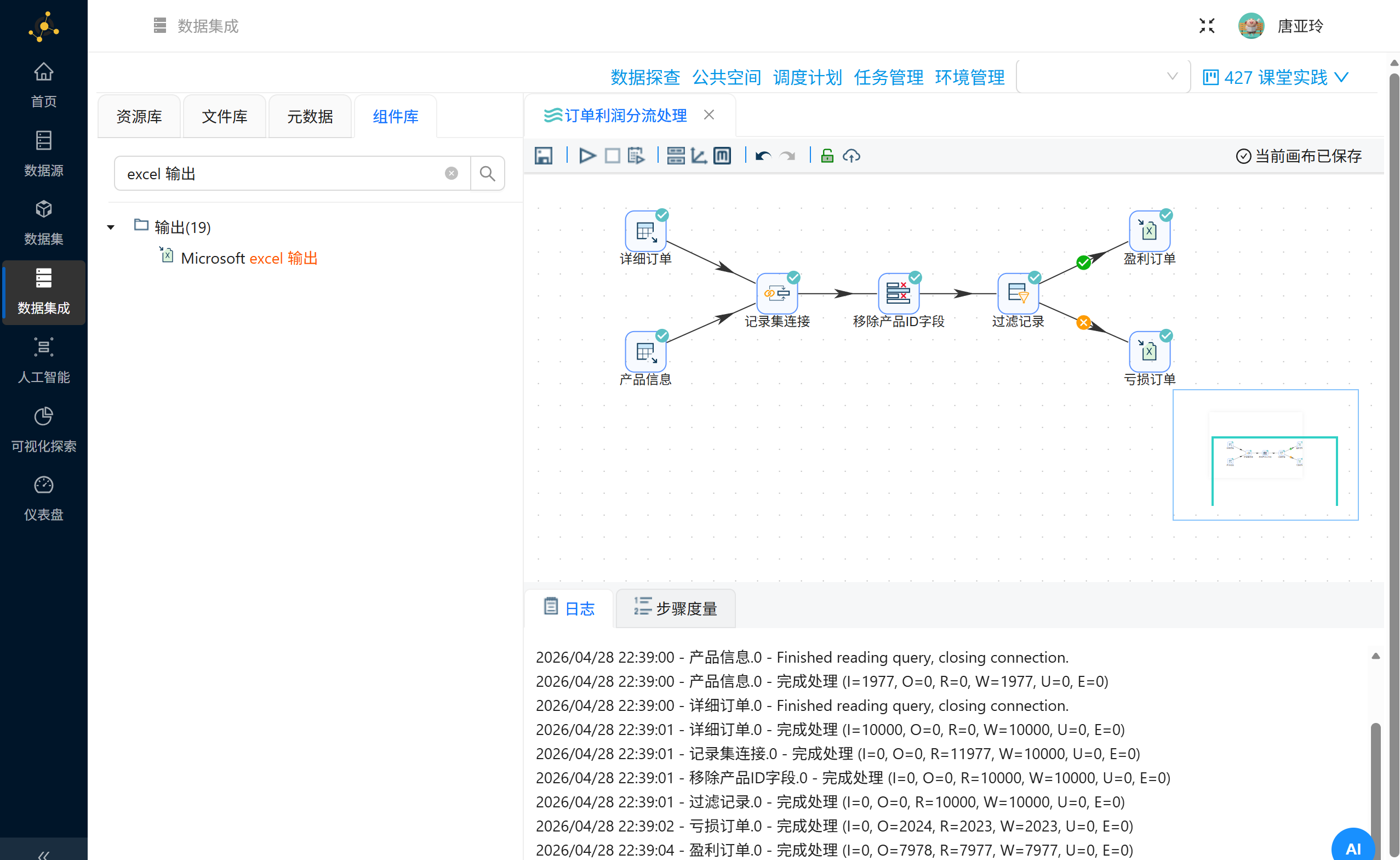Click the scheduled run calendar icon
Viewport: 1400px width, 860px height.
point(635,156)
